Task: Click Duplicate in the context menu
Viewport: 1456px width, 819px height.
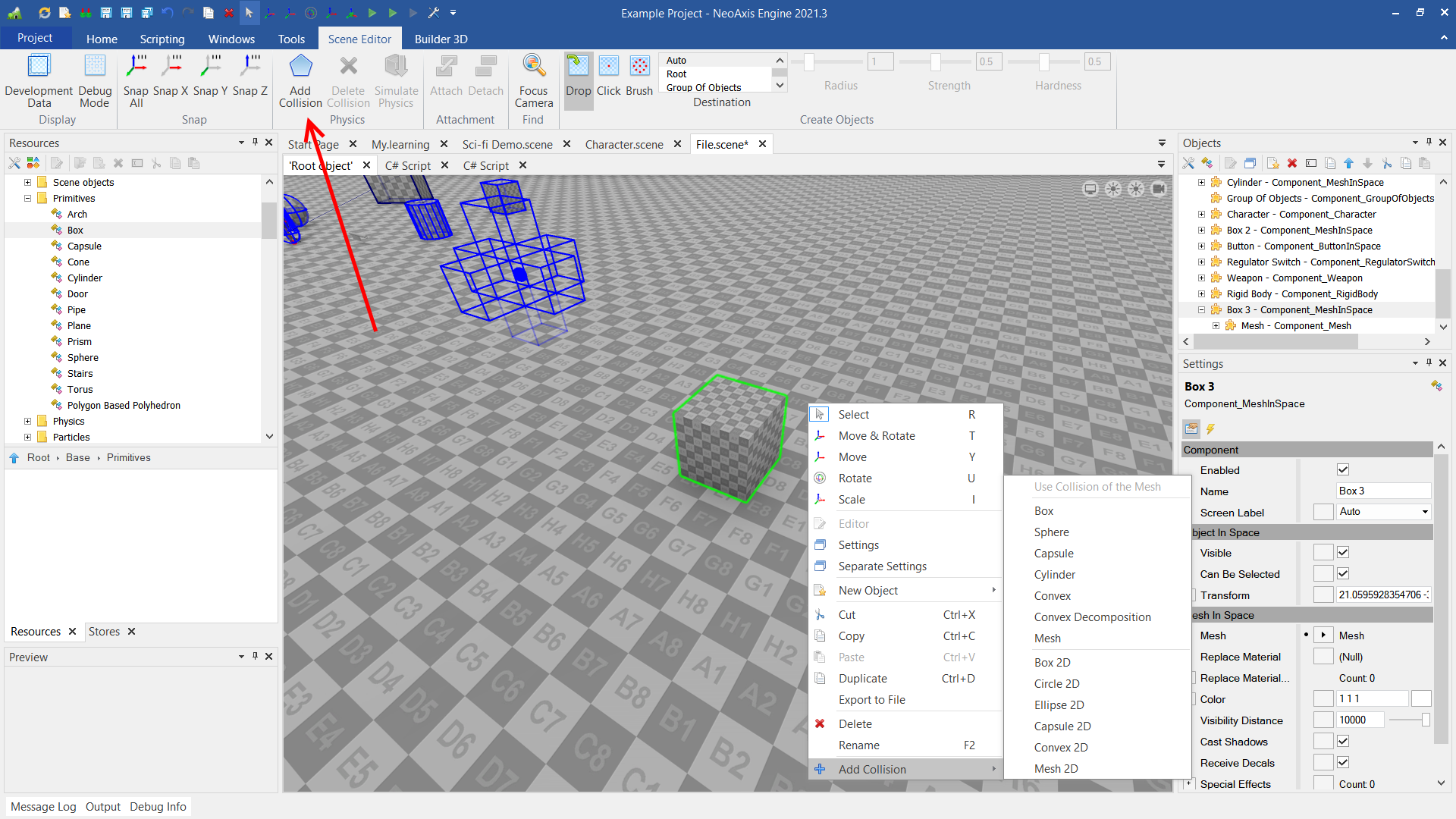Action: click(862, 679)
